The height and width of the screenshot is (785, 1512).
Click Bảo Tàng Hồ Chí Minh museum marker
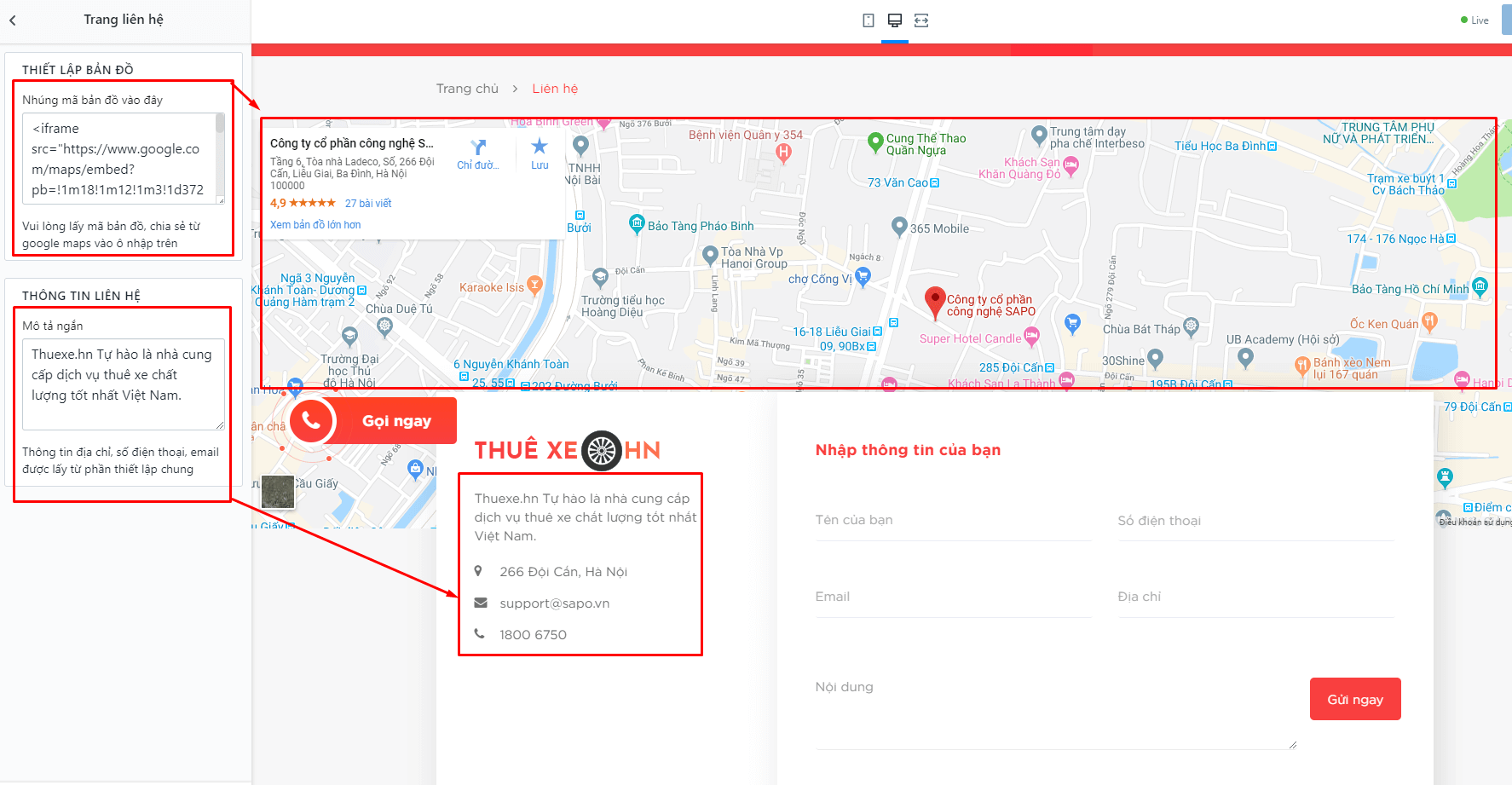(x=1480, y=287)
